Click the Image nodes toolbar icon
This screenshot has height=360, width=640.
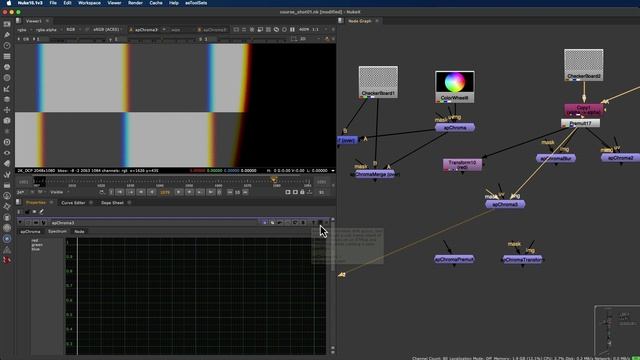pos(7,24)
